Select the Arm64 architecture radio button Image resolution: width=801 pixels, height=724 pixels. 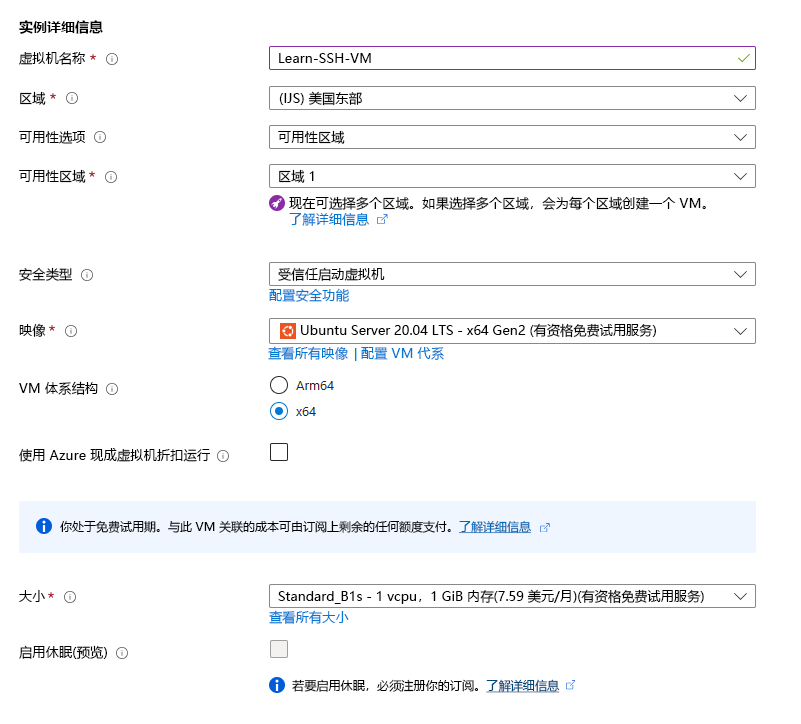coord(279,384)
